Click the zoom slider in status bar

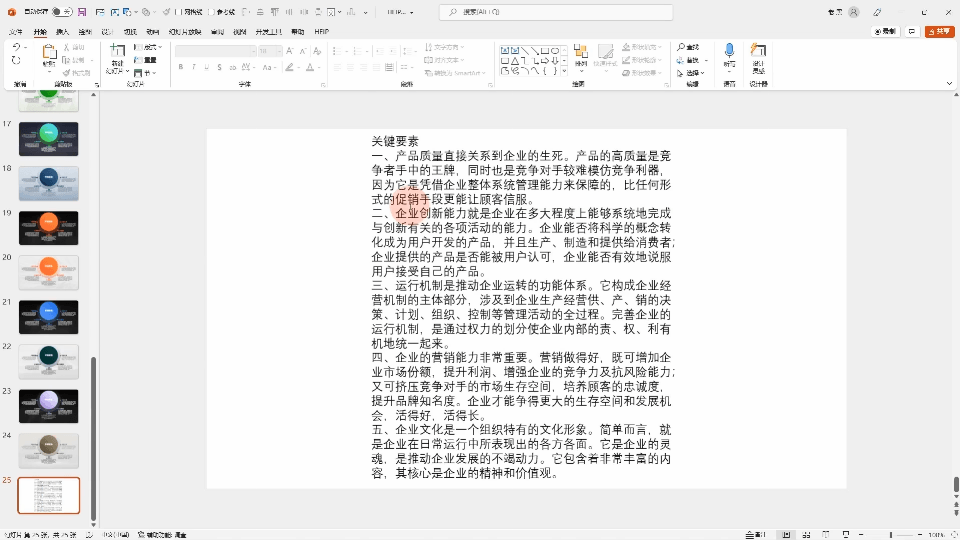point(891,534)
